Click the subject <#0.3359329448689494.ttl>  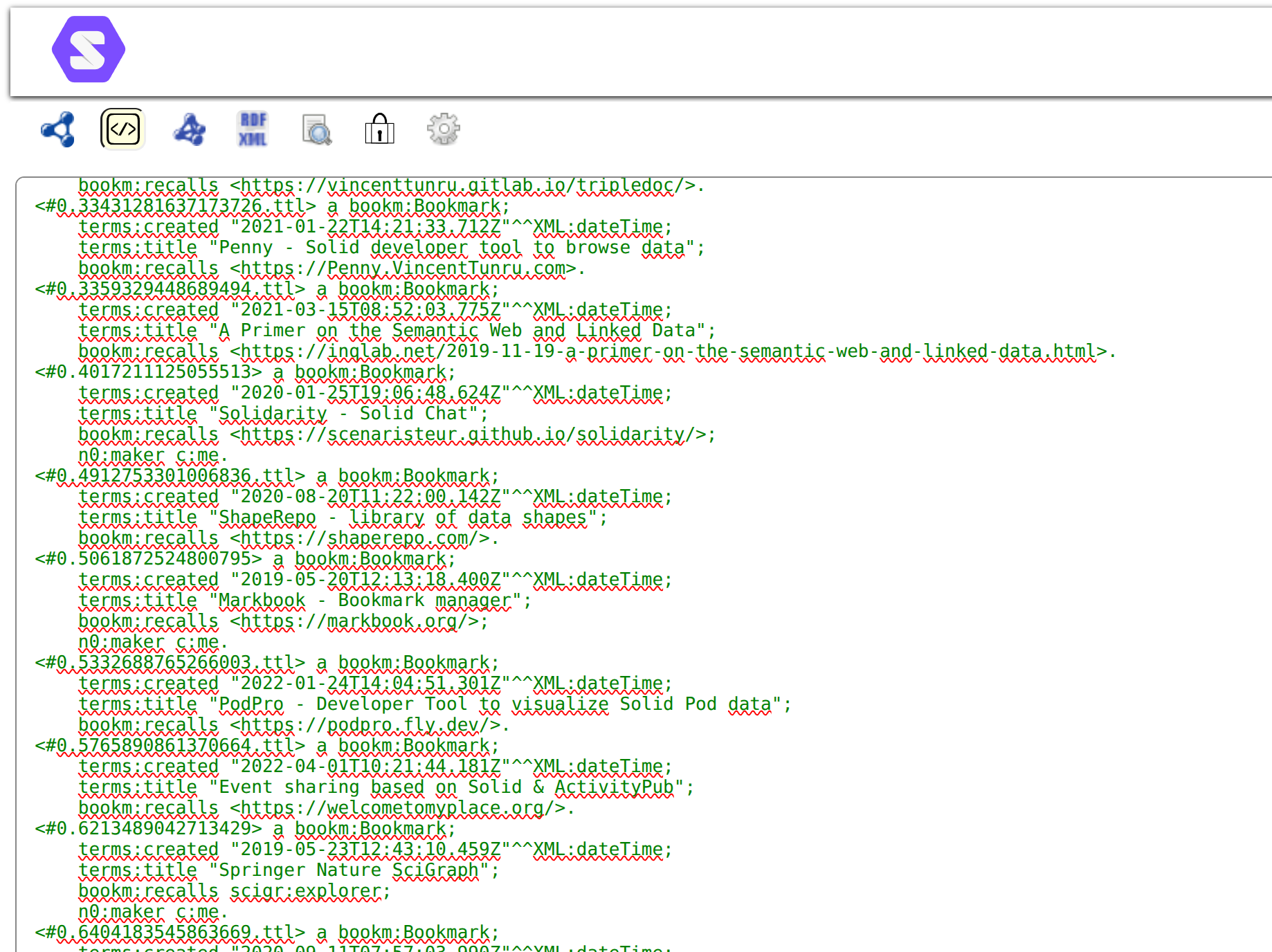(x=170, y=289)
